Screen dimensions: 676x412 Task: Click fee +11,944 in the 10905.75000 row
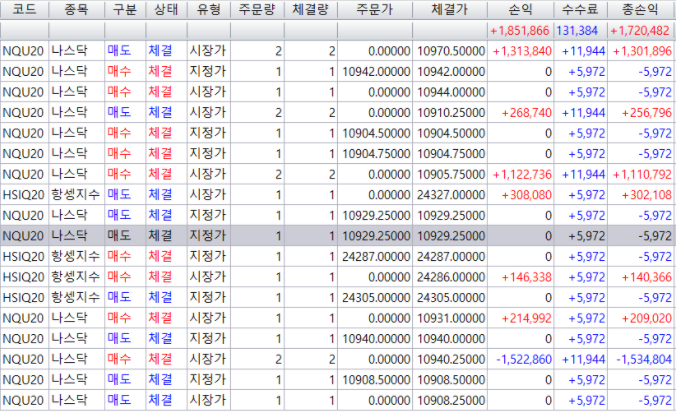click(x=584, y=174)
